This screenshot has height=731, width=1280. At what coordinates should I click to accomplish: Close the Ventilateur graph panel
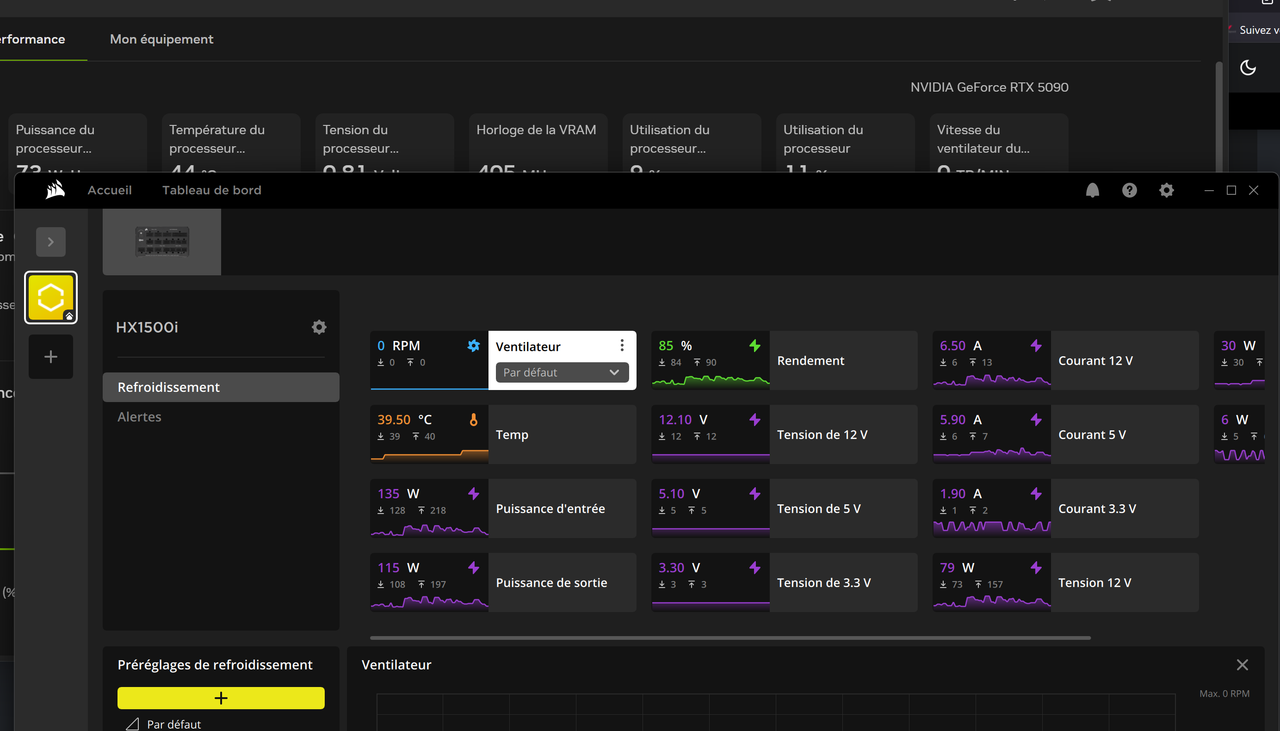[1242, 665]
